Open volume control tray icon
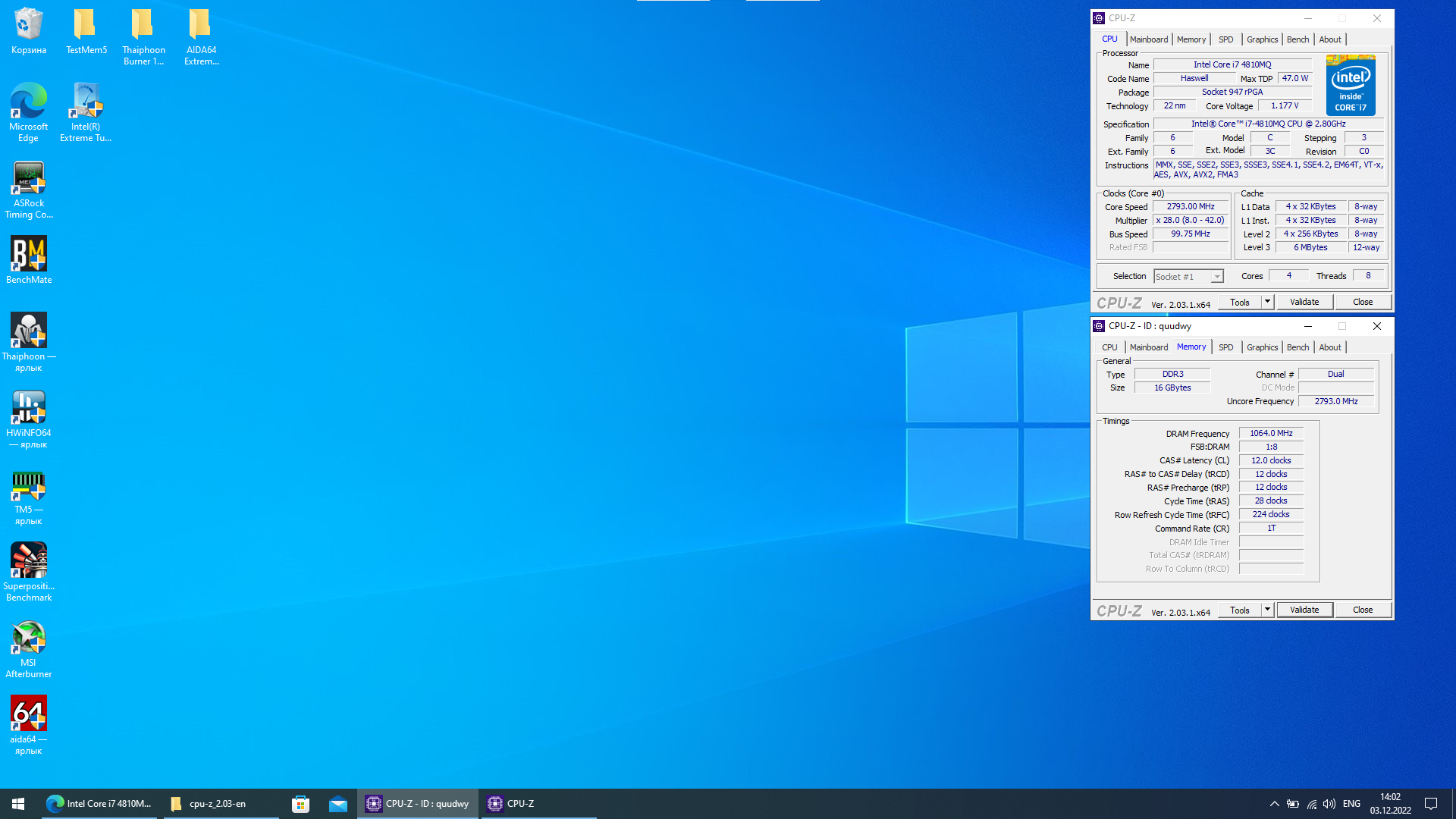The width and height of the screenshot is (1456, 819). pos(1329,804)
